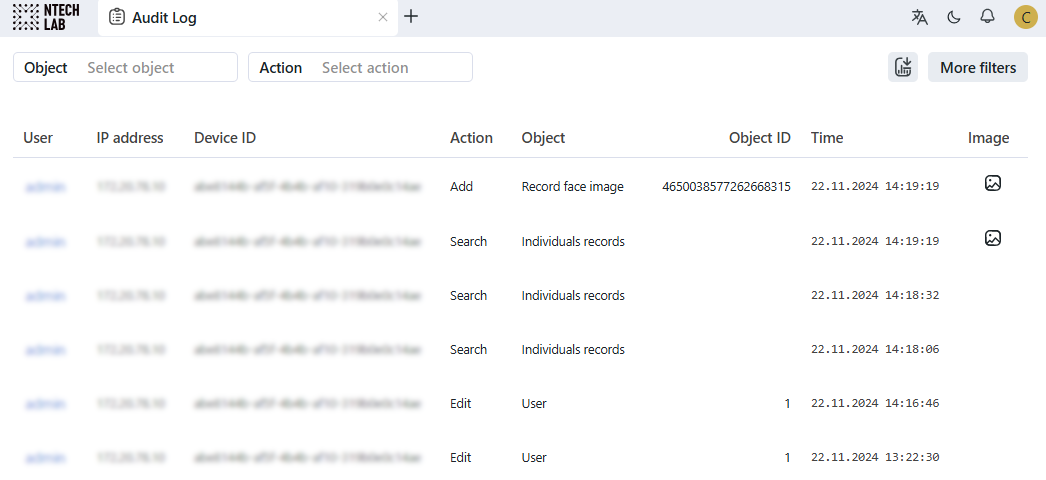Image resolution: width=1046 pixels, height=480 pixels.
Task: Select object ID 4650038577262668315
Action: click(726, 187)
